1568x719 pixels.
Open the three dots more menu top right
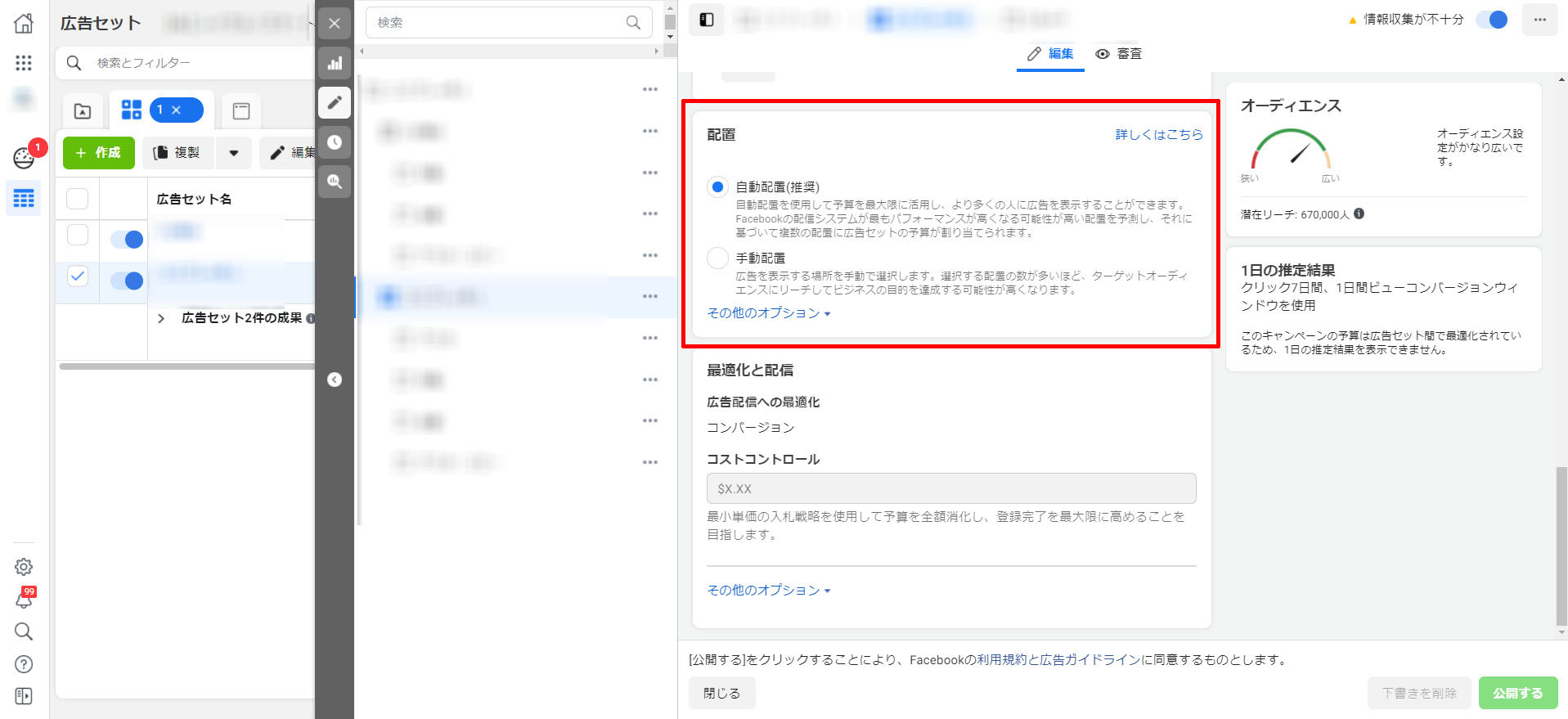pyautogui.click(x=1540, y=20)
